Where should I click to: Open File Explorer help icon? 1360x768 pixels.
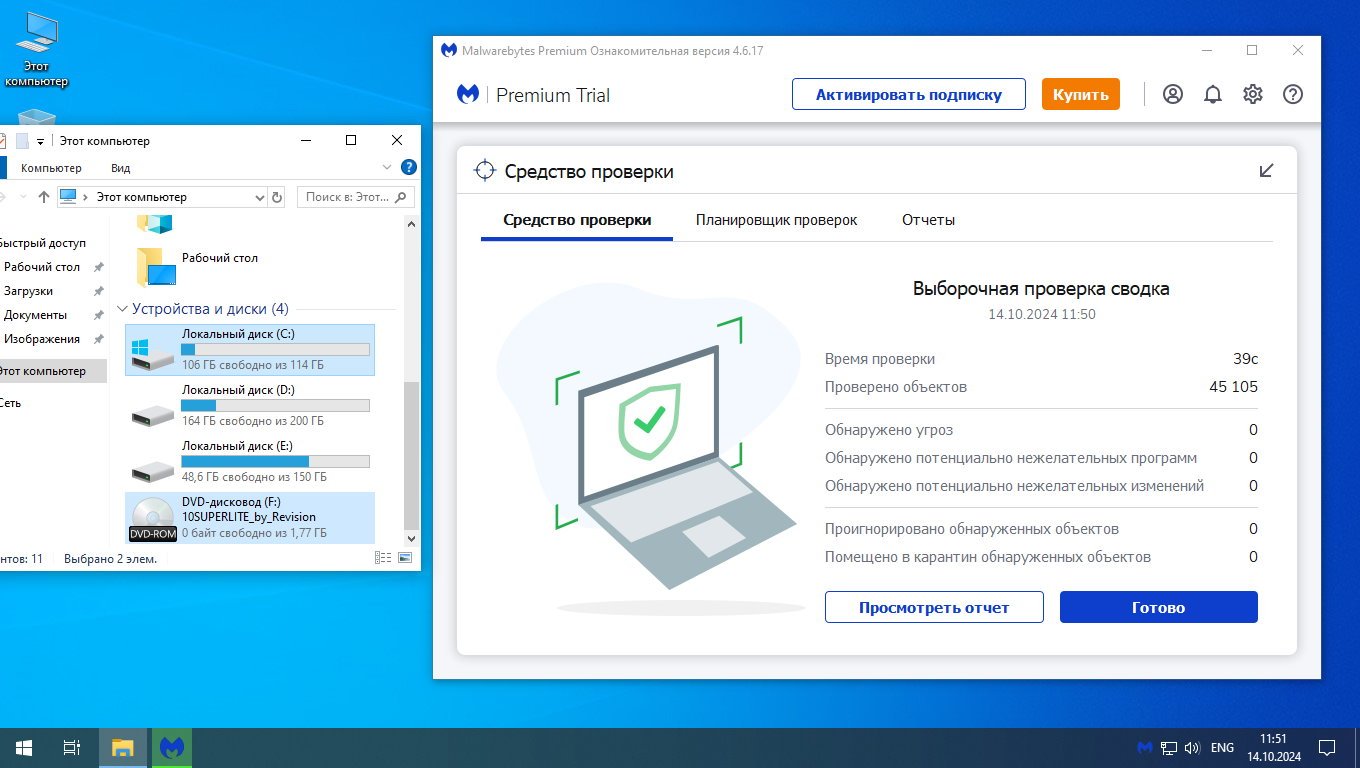click(x=408, y=167)
